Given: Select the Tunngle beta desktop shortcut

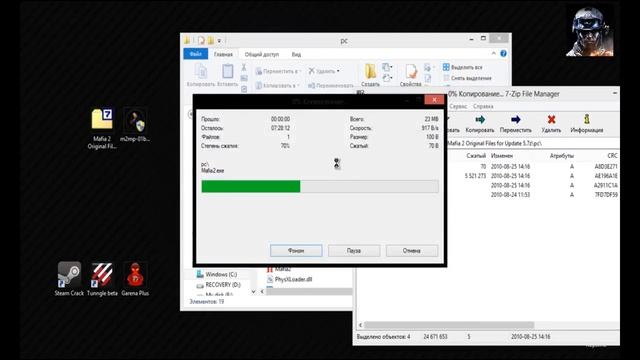Looking at the screenshot, I should pos(102,279).
